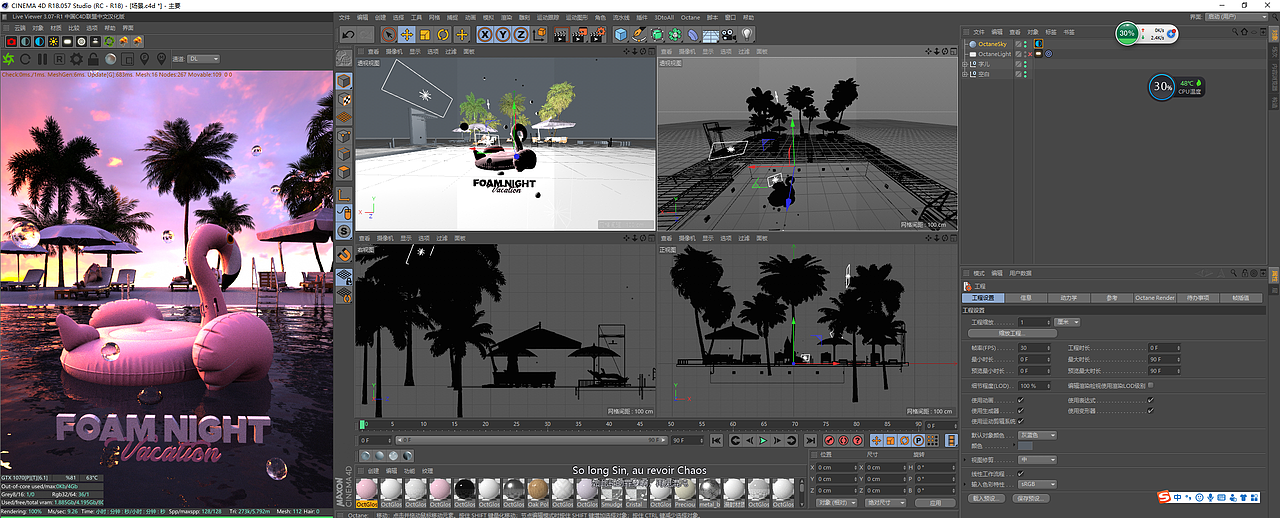Select the Move tool
1280x518 pixels.
(x=406, y=35)
